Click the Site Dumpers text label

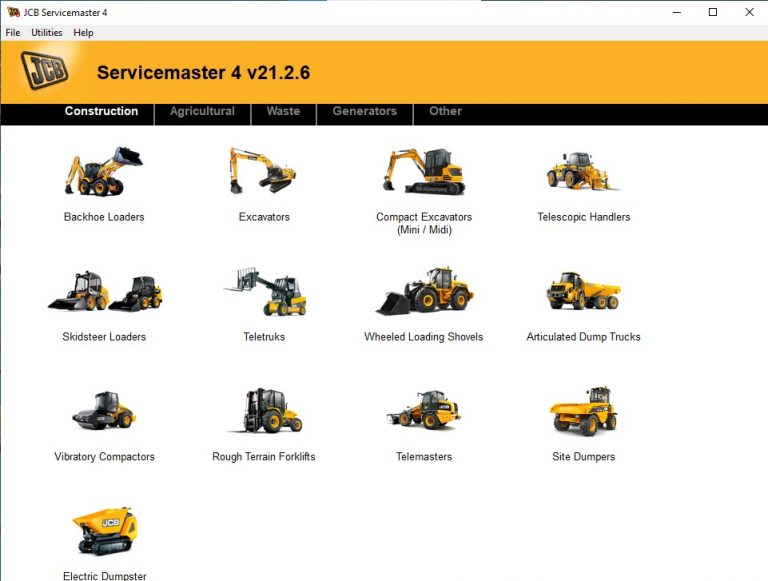(583, 457)
